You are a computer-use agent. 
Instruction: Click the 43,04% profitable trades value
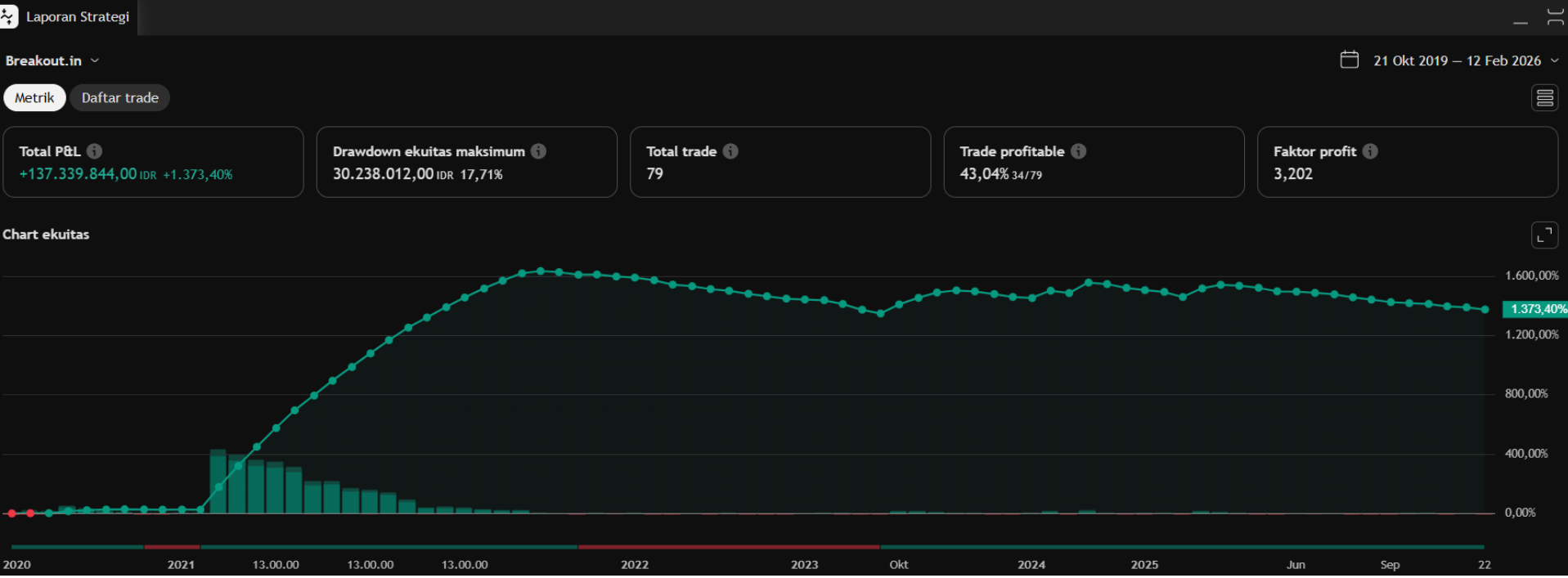(984, 174)
